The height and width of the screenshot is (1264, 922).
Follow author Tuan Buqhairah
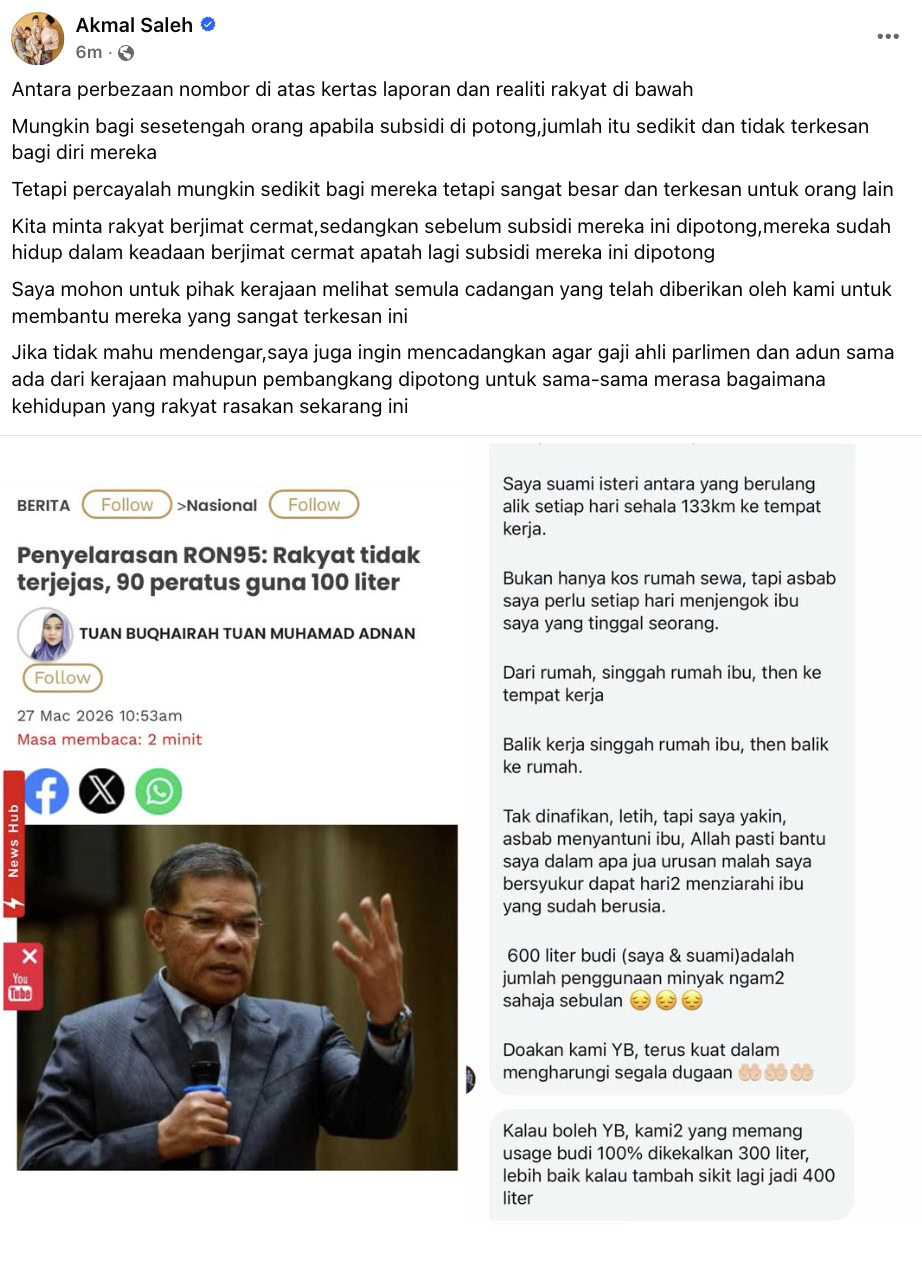tap(62, 678)
